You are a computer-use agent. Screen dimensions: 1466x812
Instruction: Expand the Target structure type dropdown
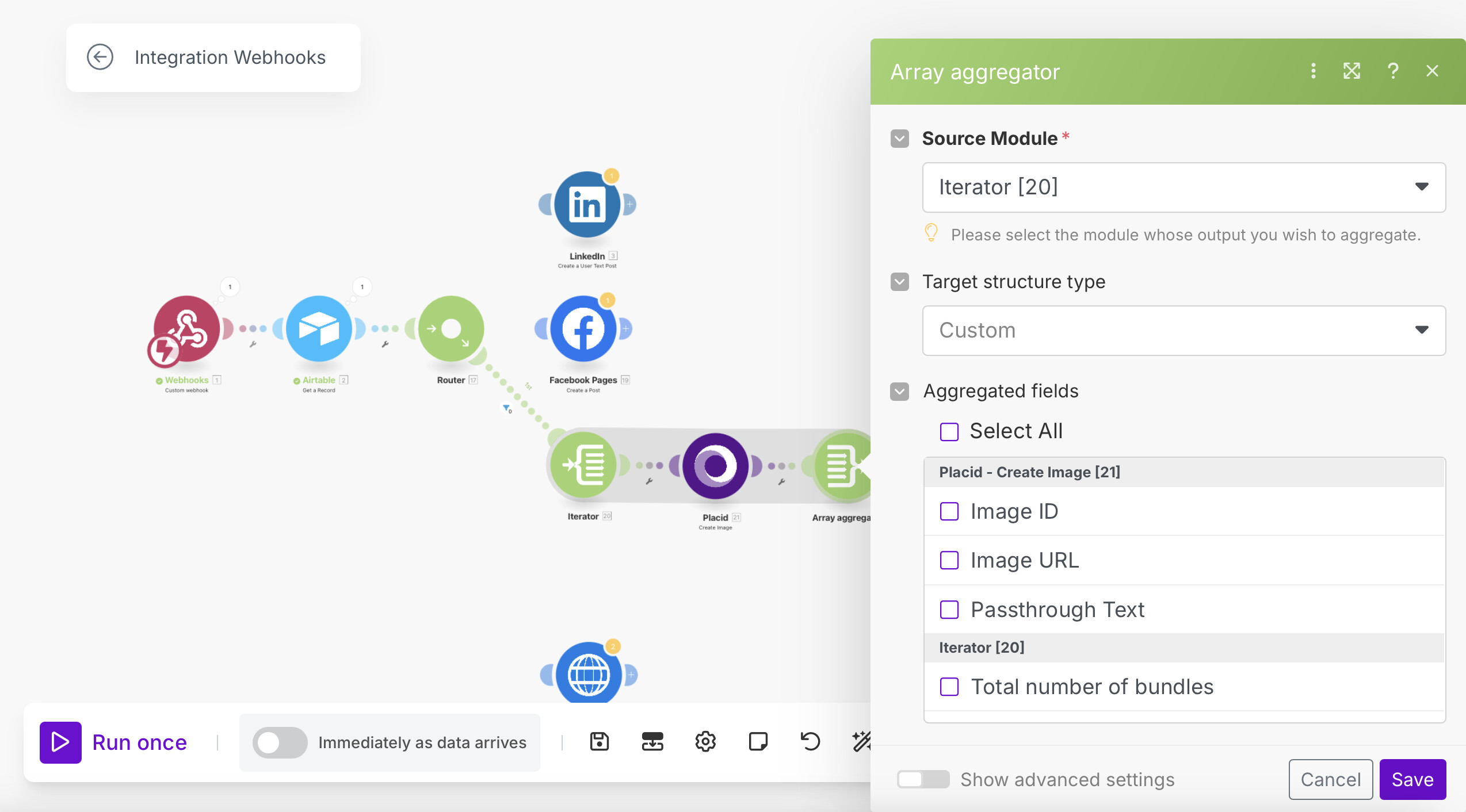click(x=1184, y=331)
